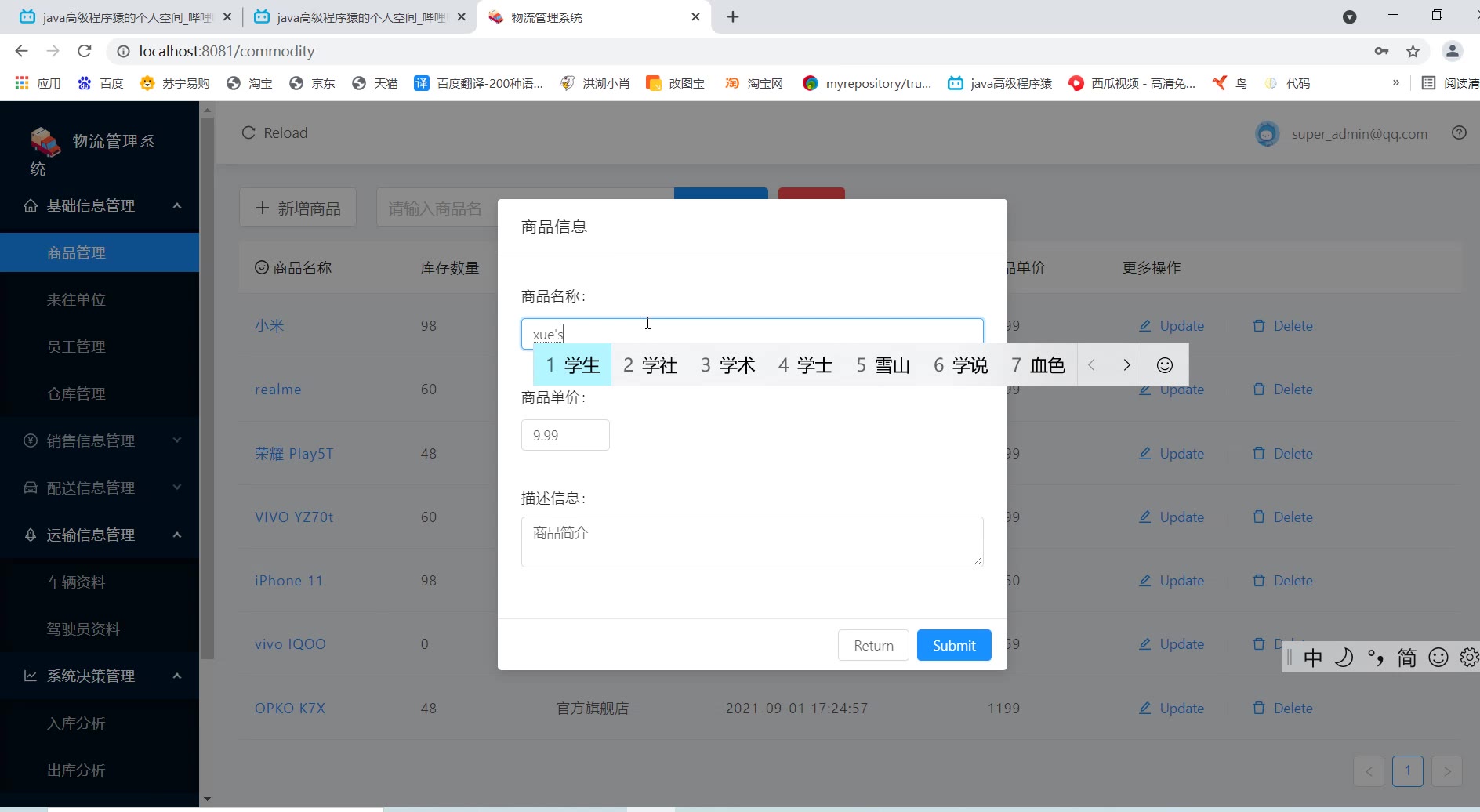Screen dimensions: 1480x812
Task: Click the trash icon in OPKO K7X row
Action: (1259, 708)
